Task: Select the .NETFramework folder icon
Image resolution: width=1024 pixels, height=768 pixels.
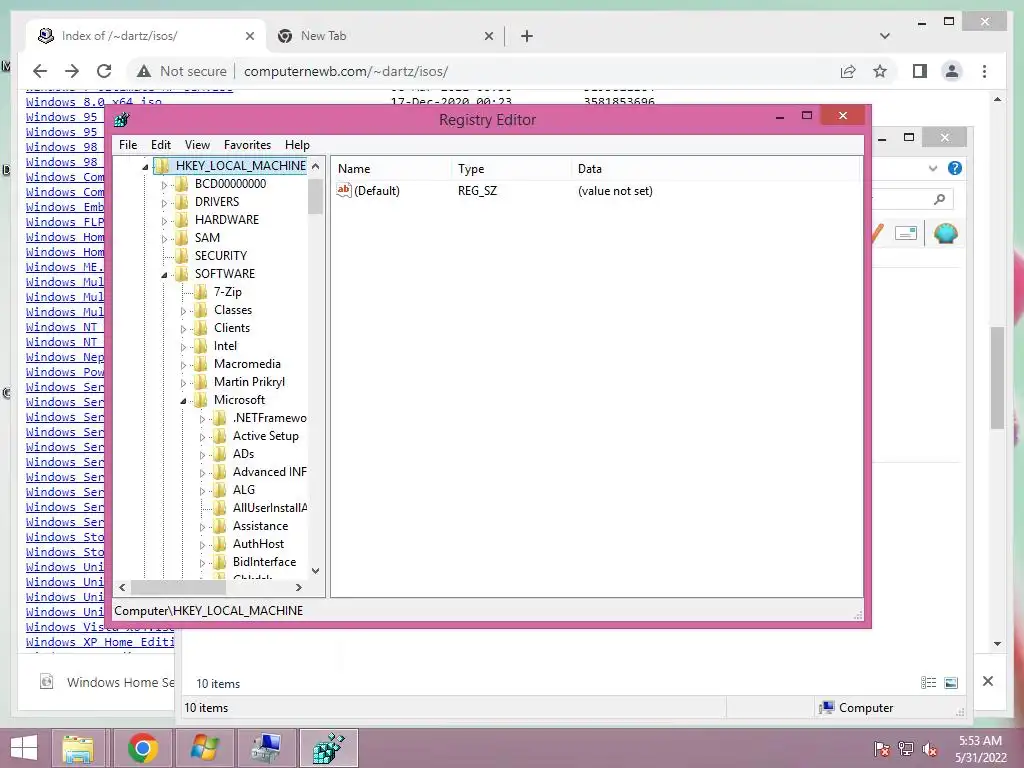Action: [220, 418]
